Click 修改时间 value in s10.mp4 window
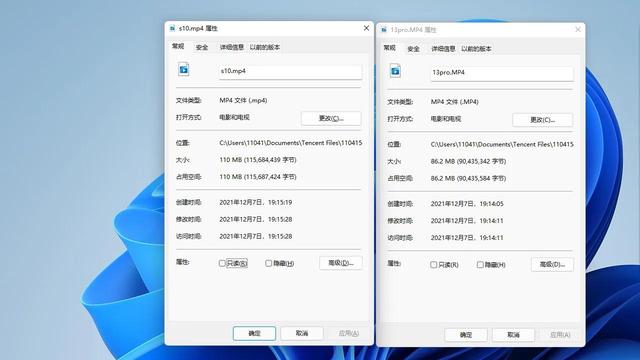Image resolution: width=640 pixels, height=360 pixels. [256, 220]
